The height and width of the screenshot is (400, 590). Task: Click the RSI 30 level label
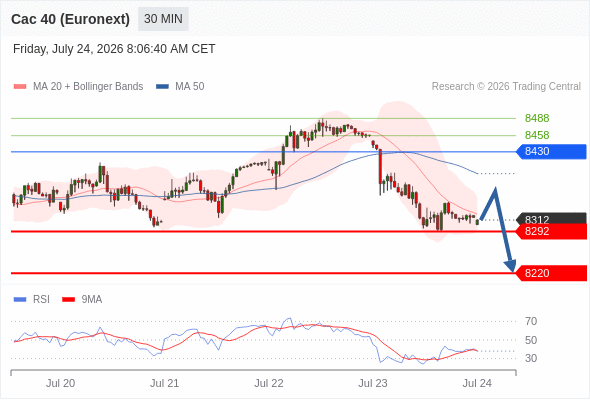click(531, 358)
